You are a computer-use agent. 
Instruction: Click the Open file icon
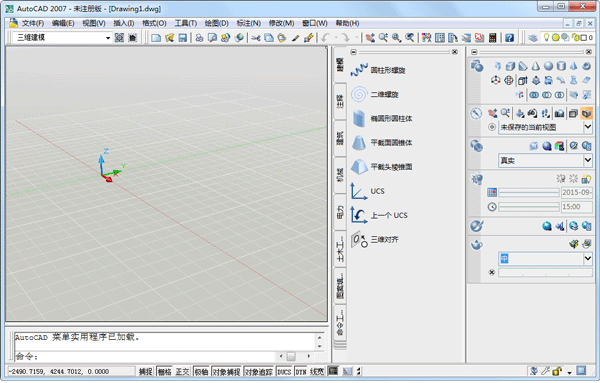[x=170, y=37]
